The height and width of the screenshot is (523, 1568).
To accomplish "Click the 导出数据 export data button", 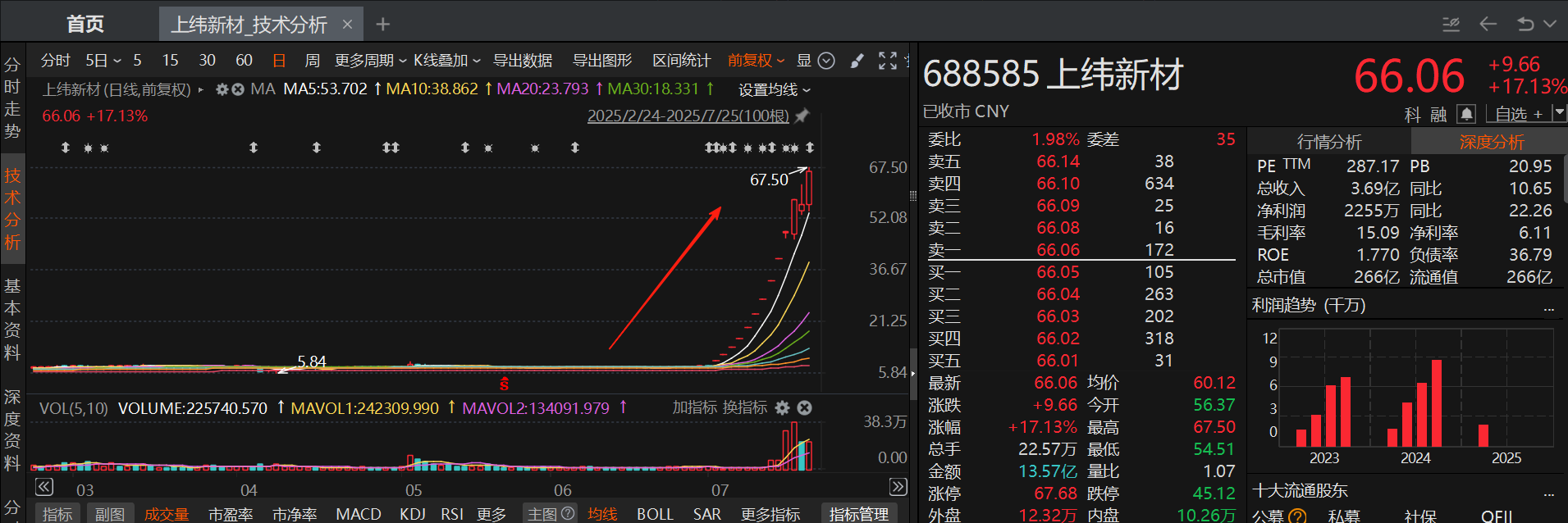I will pyautogui.click(x=522, y=61).
